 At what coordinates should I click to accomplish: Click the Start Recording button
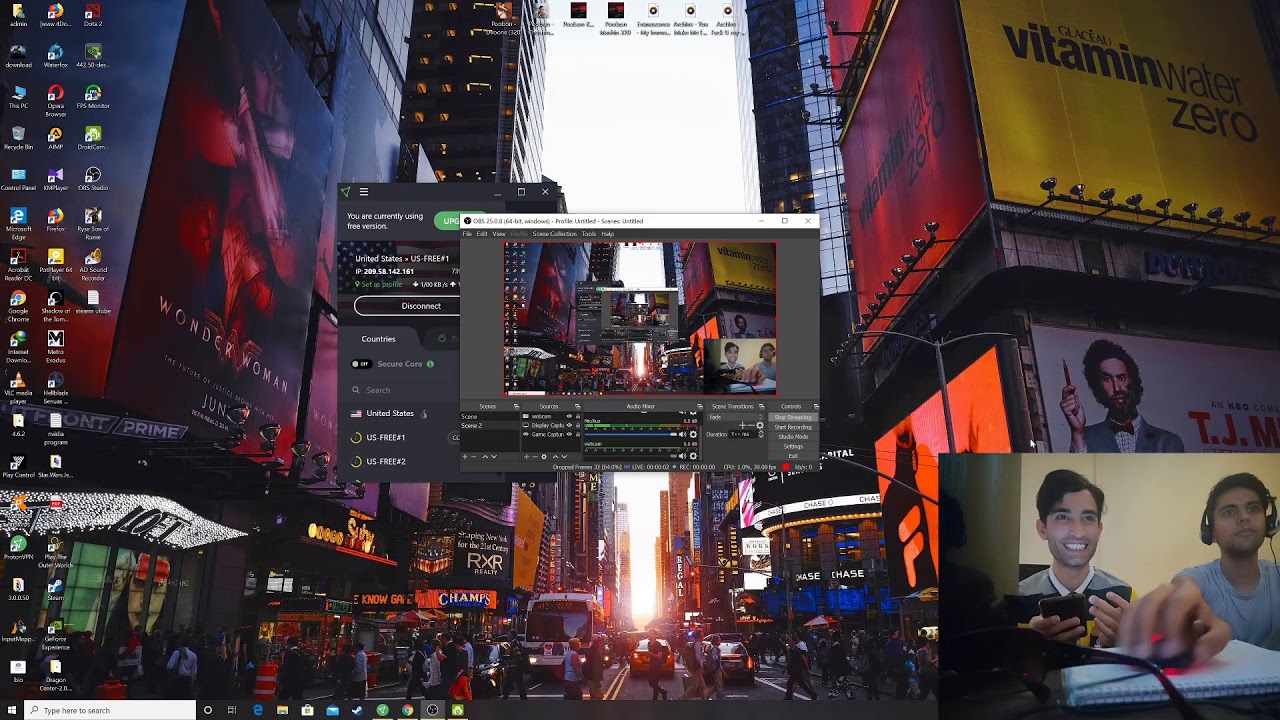pos(793,427)
